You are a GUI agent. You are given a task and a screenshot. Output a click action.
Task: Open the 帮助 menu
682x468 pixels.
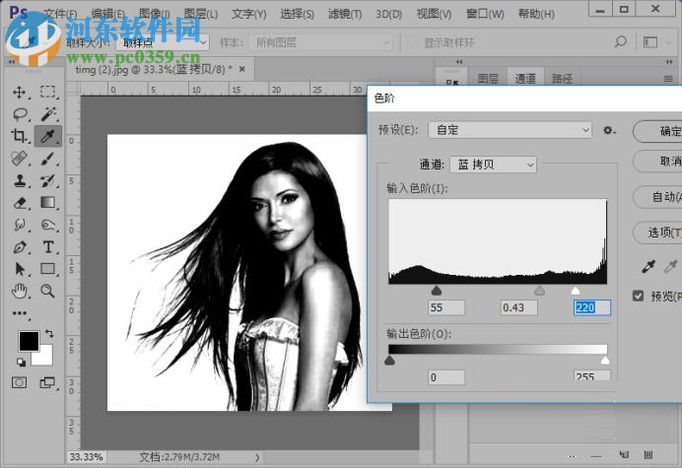click(536, 14)
